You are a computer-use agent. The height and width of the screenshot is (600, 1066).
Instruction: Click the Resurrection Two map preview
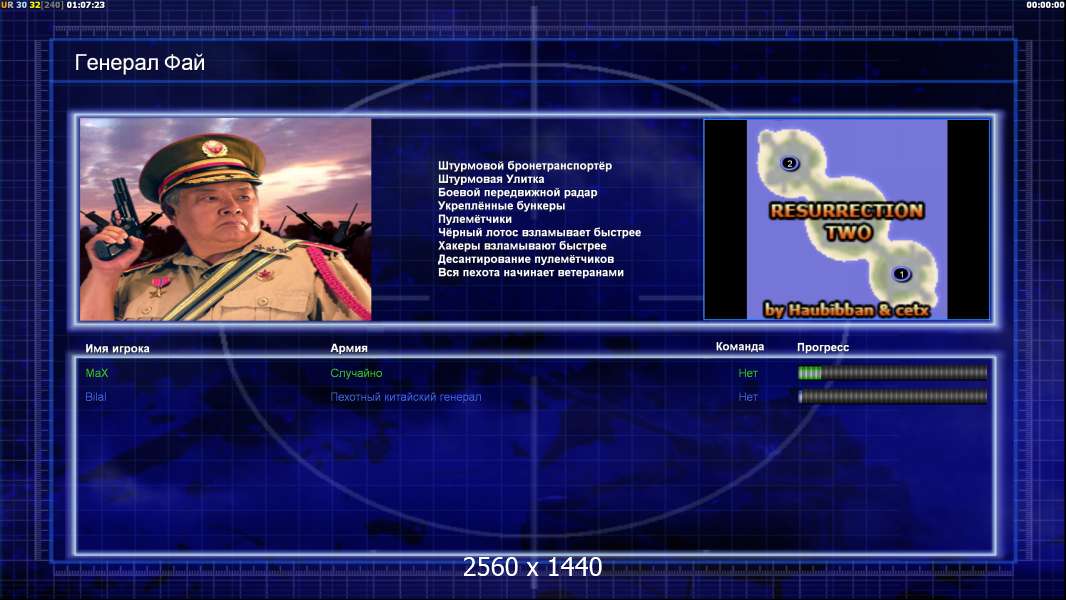click(846, 219)
